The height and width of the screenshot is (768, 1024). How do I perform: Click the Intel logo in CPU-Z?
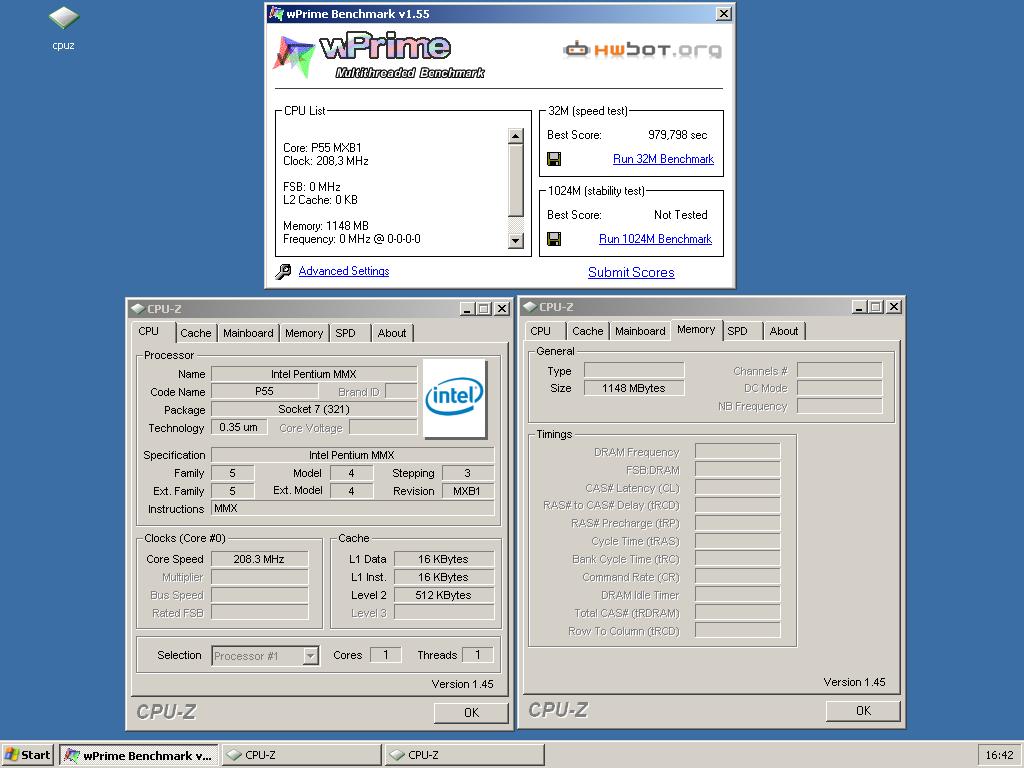455,398
